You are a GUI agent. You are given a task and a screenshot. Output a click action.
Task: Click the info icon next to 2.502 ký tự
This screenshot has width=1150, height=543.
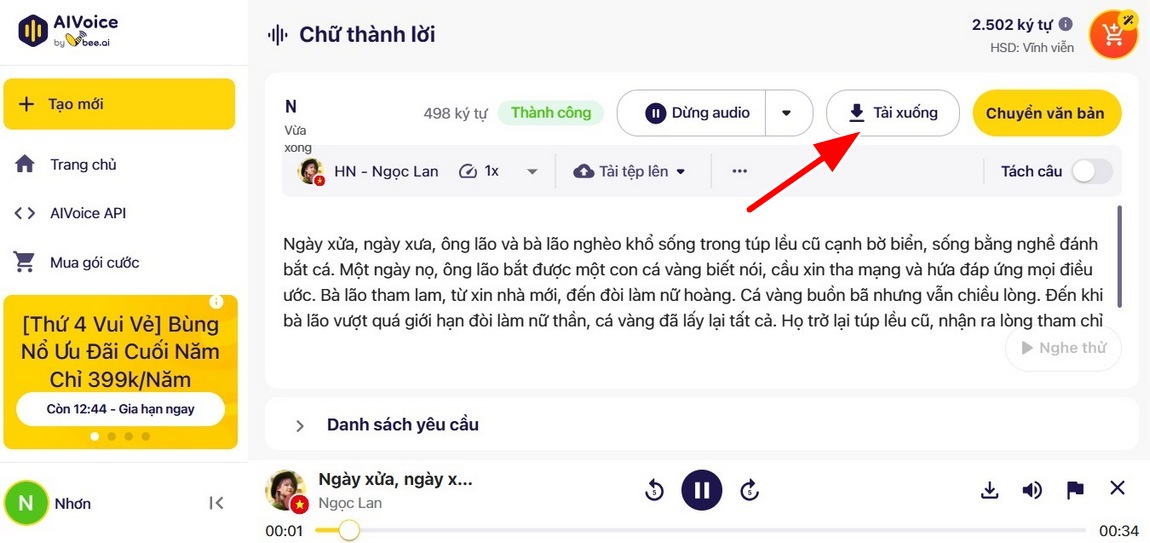1066,24
